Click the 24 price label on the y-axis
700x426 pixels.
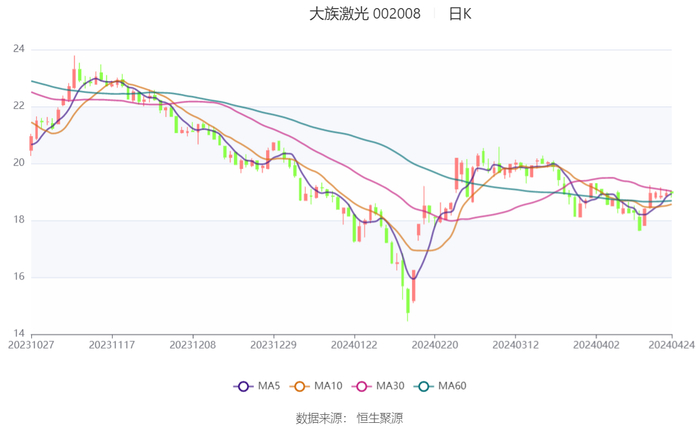click(x=19, y=49)
